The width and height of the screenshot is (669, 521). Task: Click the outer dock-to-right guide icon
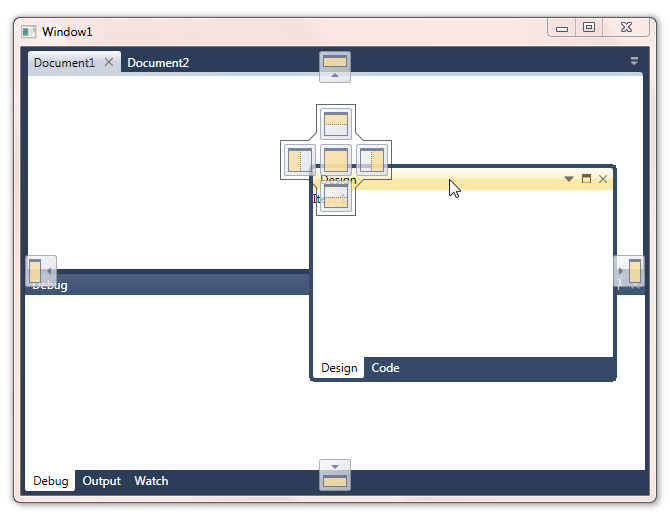click(629, 270)
